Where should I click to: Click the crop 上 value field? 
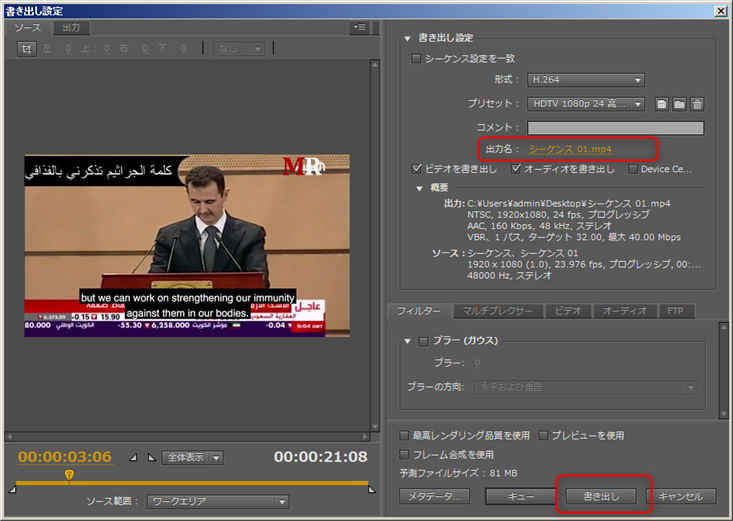[x=107, y=49]
